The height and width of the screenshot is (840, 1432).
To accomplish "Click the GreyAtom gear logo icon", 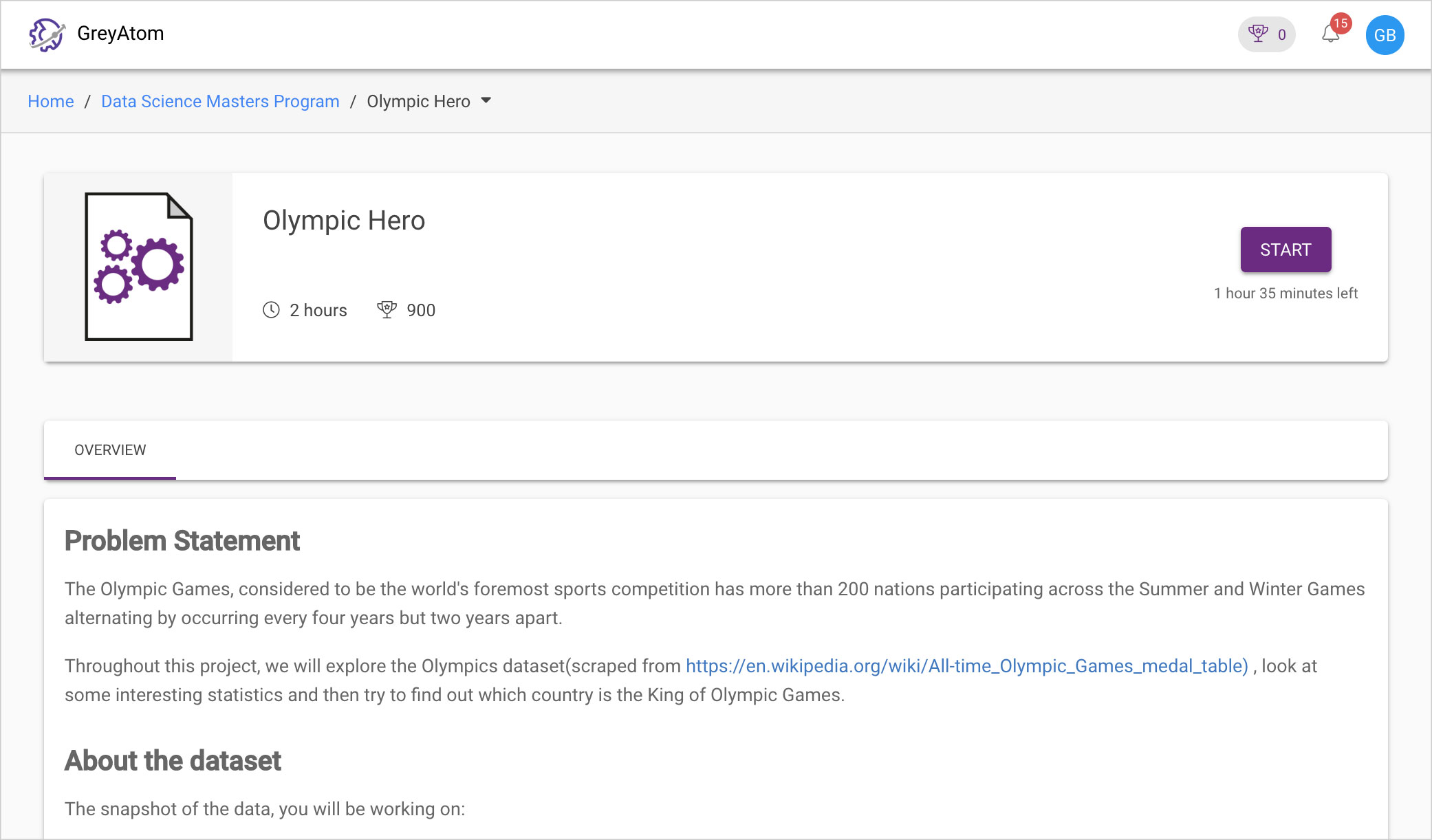I will coord(47,34).
